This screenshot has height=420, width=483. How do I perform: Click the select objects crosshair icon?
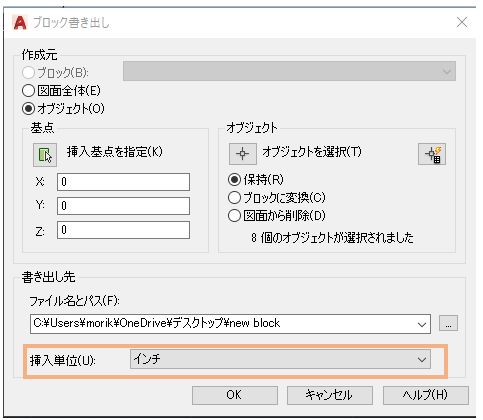[x=243, y=154]
